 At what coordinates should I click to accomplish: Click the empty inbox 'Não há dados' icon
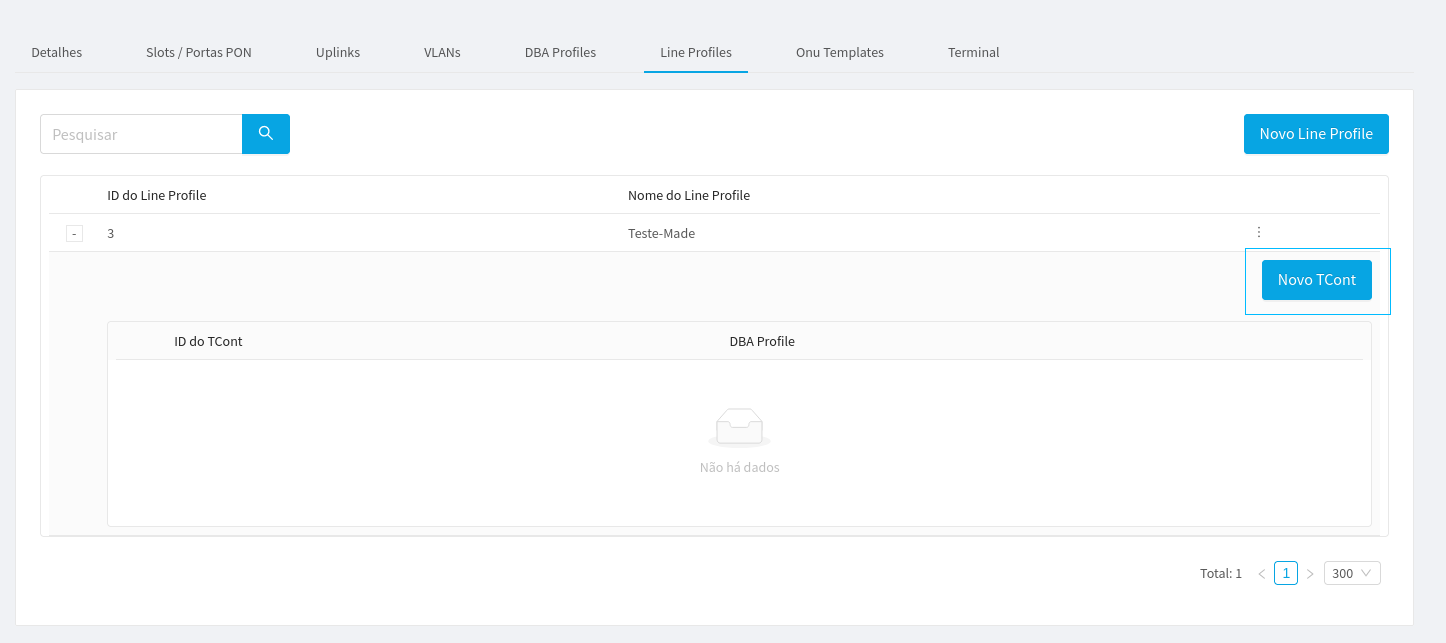(739, 427)
